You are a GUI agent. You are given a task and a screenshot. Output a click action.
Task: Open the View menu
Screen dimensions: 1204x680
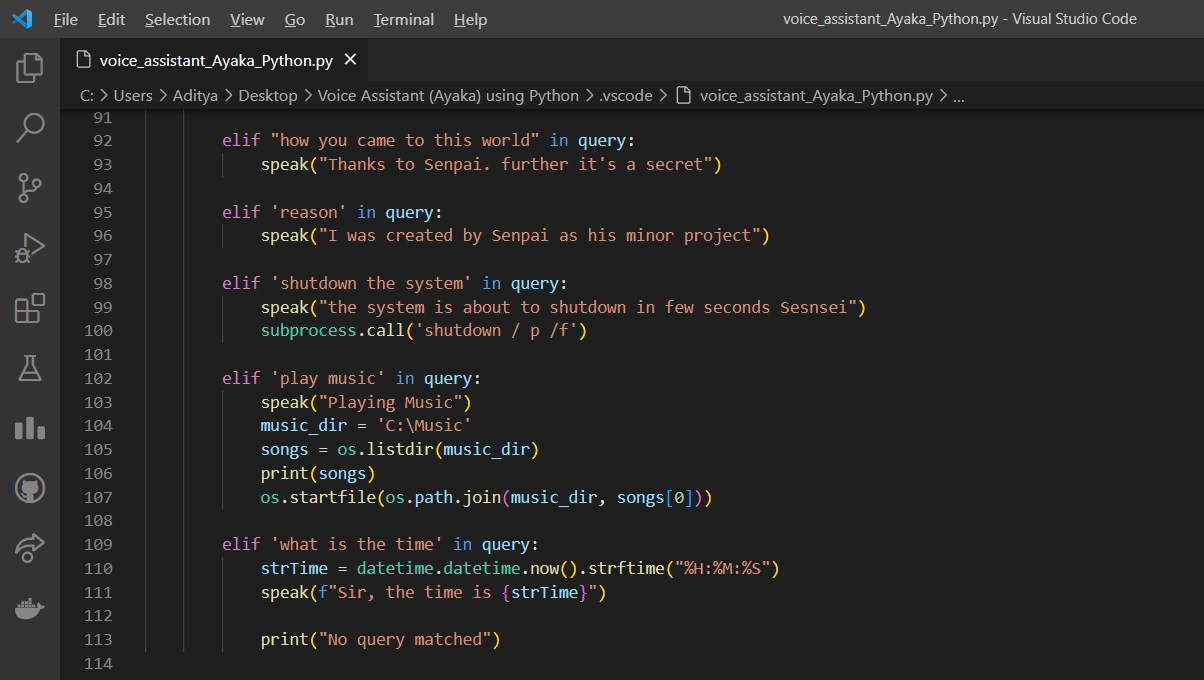pos(247,19)
